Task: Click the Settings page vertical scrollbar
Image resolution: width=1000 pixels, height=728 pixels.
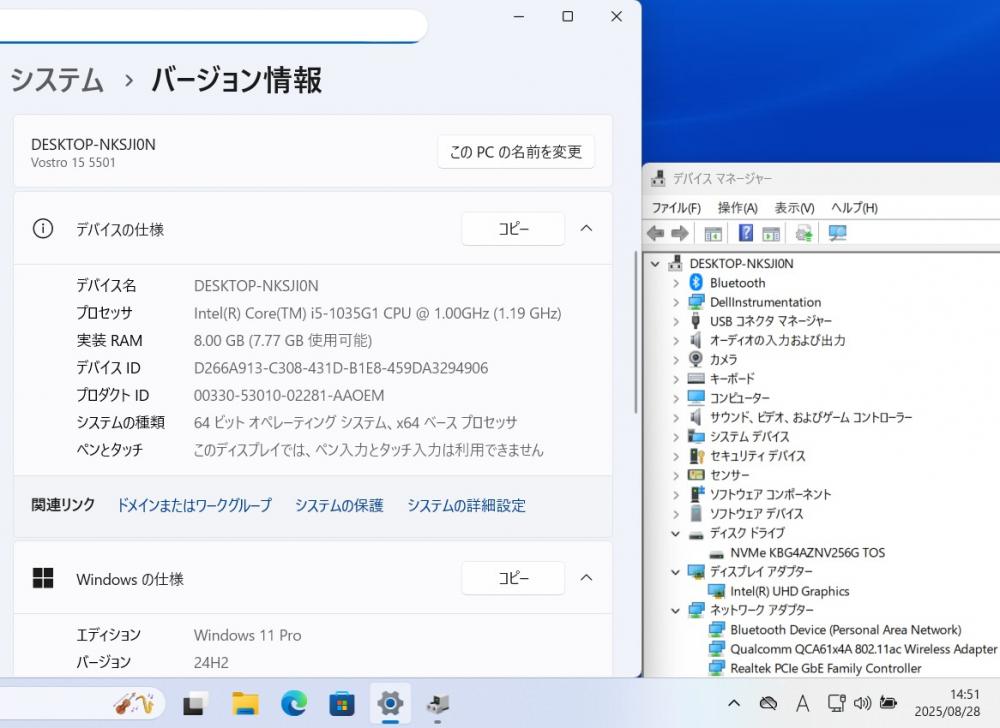Action: (x=635, y=331)
